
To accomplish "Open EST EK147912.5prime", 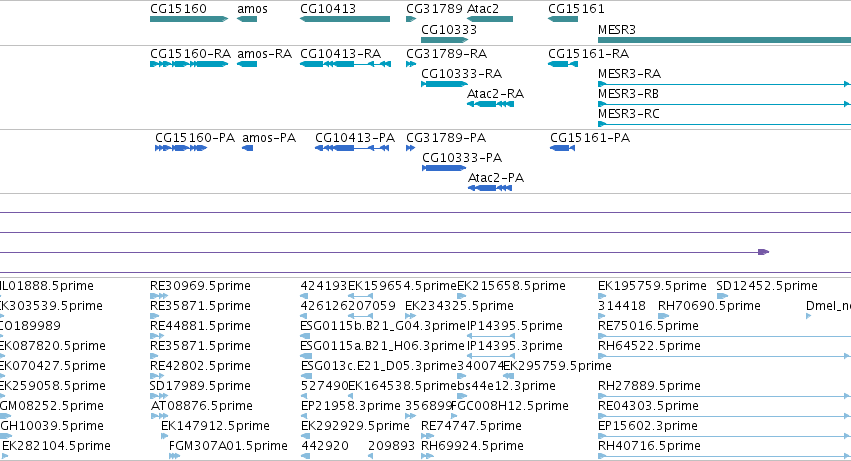I will coord(215,426).
